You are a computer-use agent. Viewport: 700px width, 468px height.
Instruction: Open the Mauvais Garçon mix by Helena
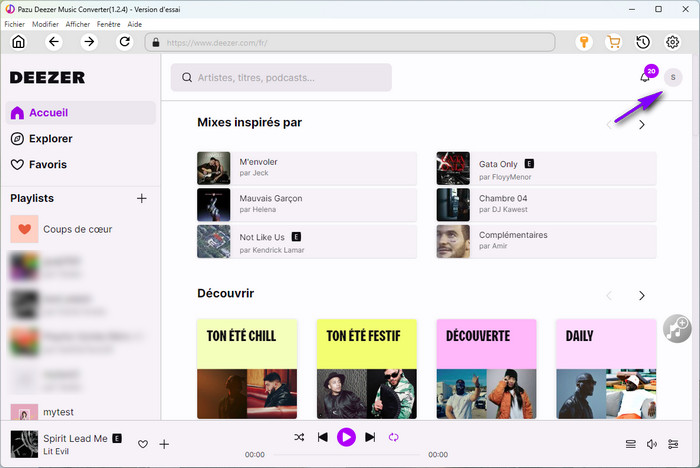(x=307, y=205)
